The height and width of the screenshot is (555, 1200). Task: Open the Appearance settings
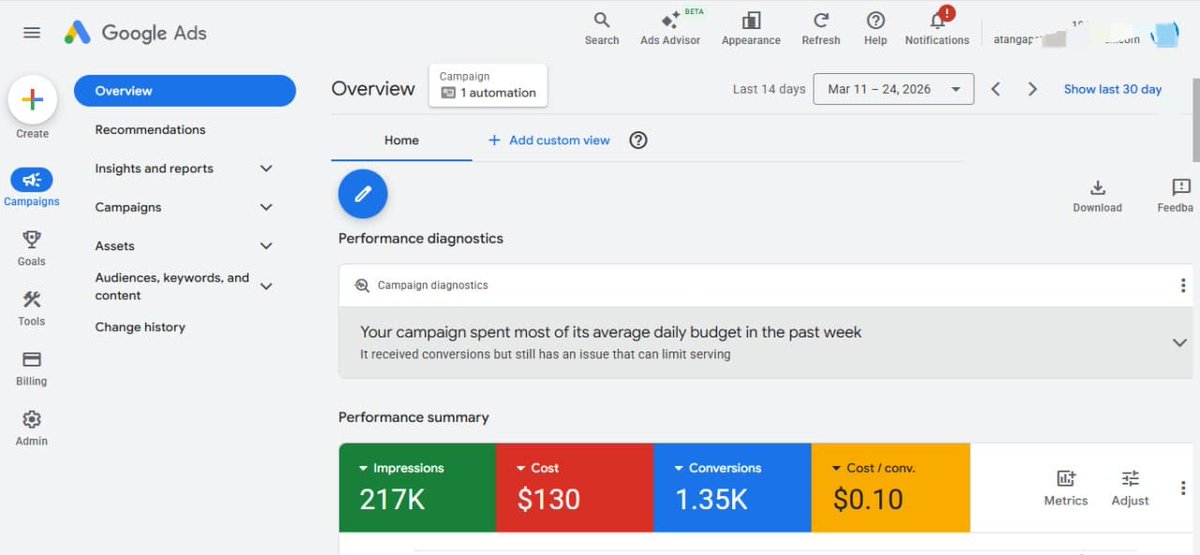(x=751, y=28)
